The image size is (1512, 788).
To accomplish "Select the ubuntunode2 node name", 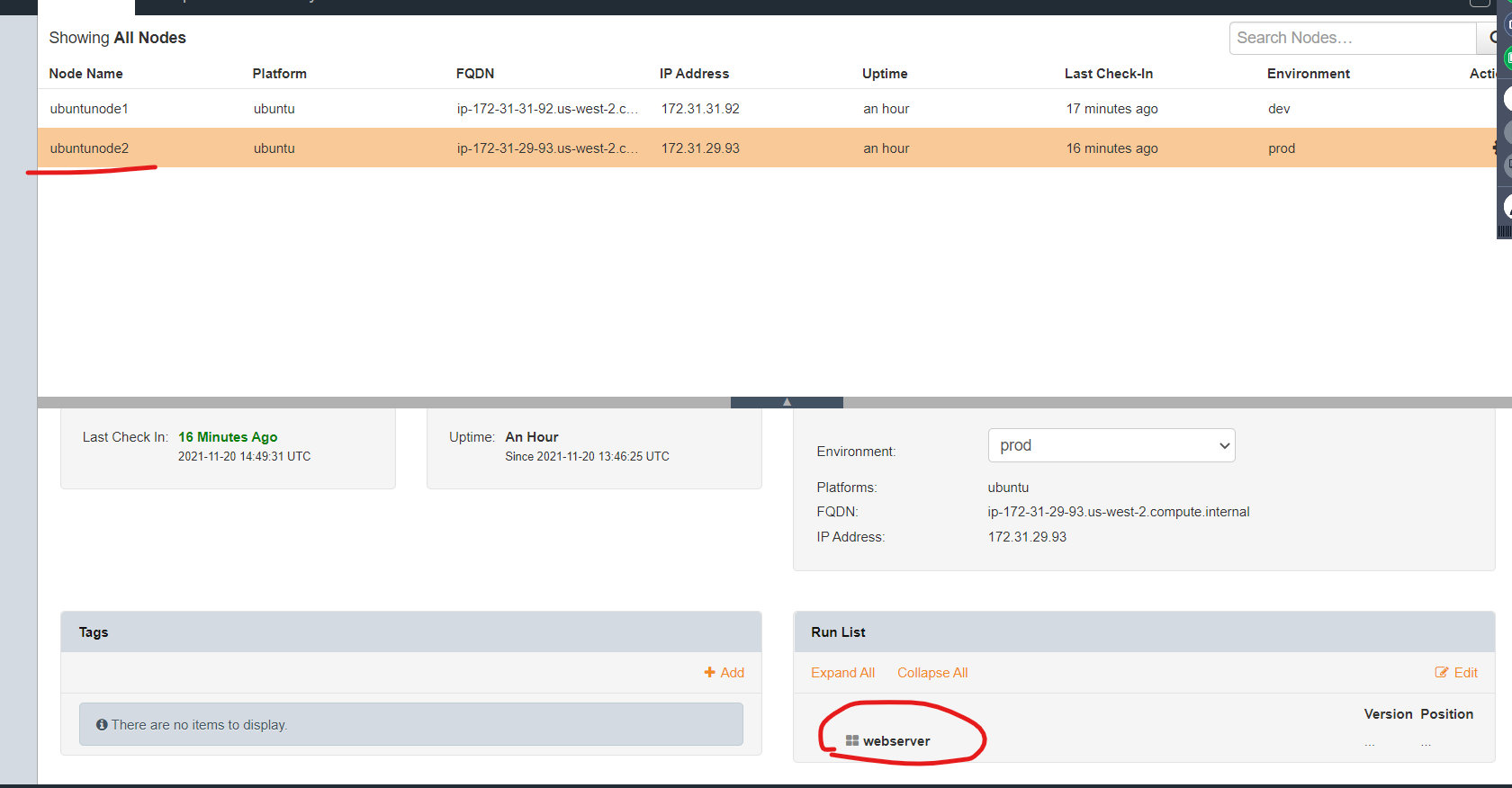I will pos(89,148).
